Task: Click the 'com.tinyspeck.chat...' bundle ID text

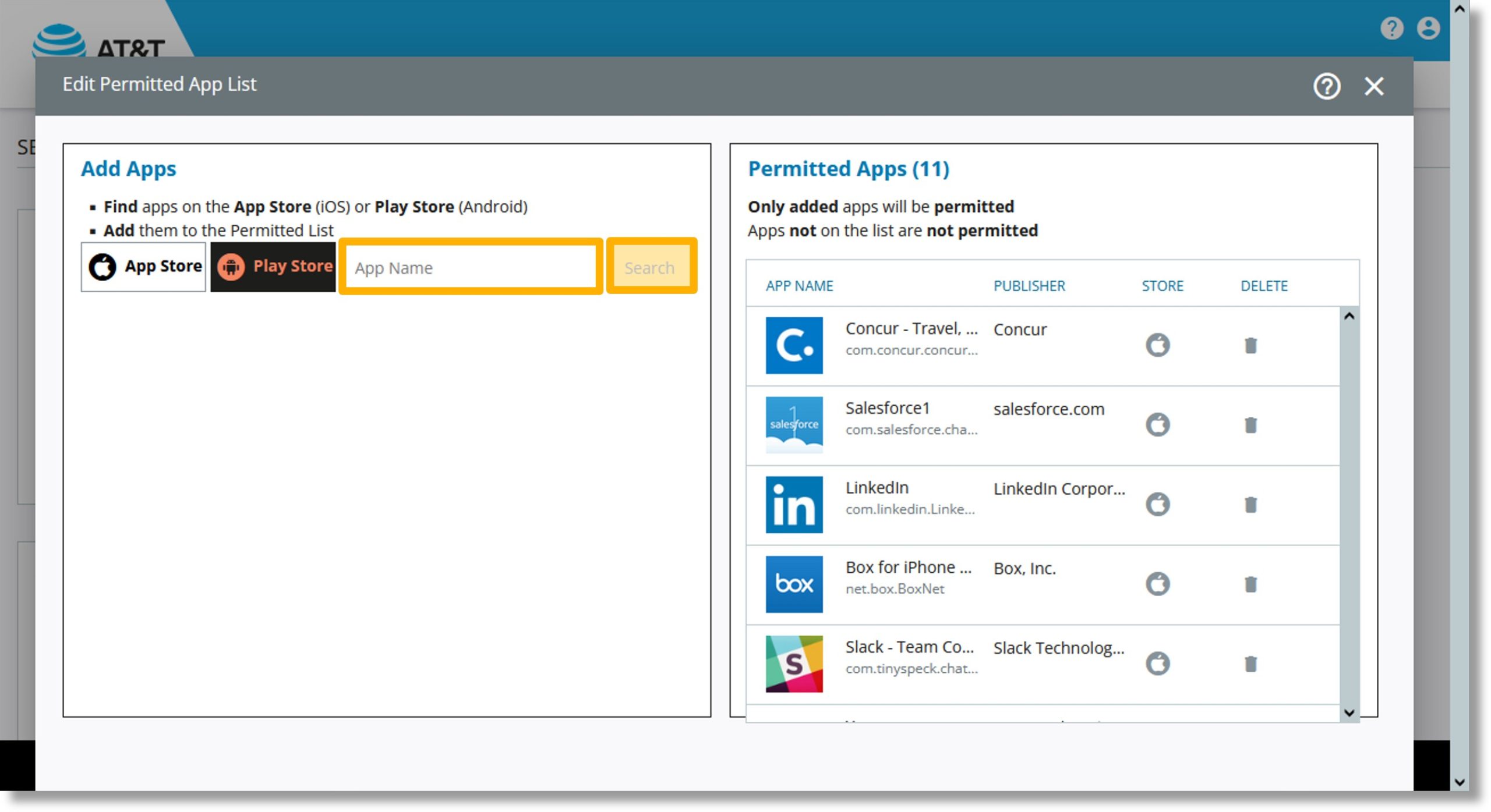Action: pyautogui.click(x=911, y=669)
